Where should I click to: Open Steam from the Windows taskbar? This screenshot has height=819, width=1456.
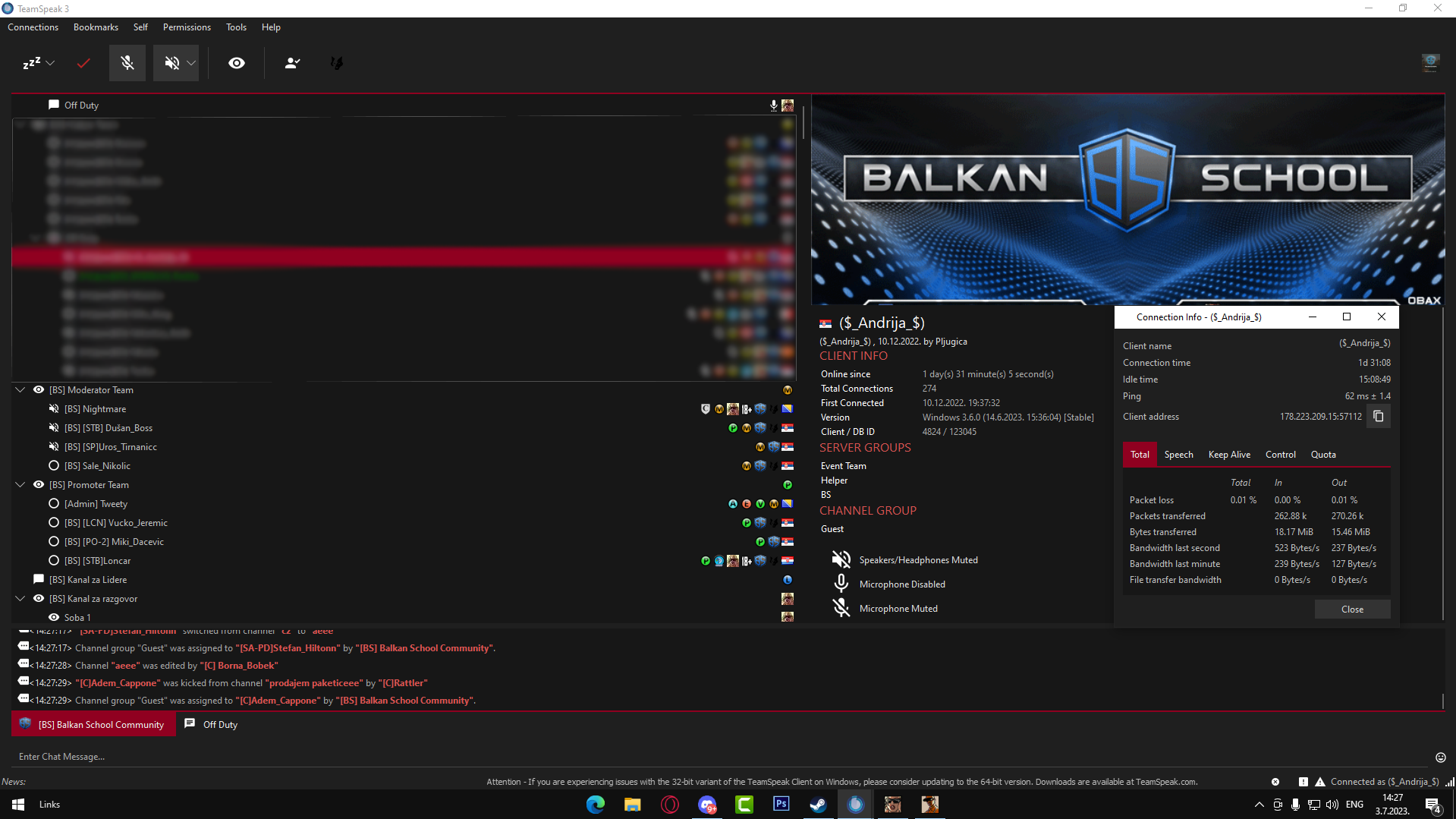[x=819, y=805]
